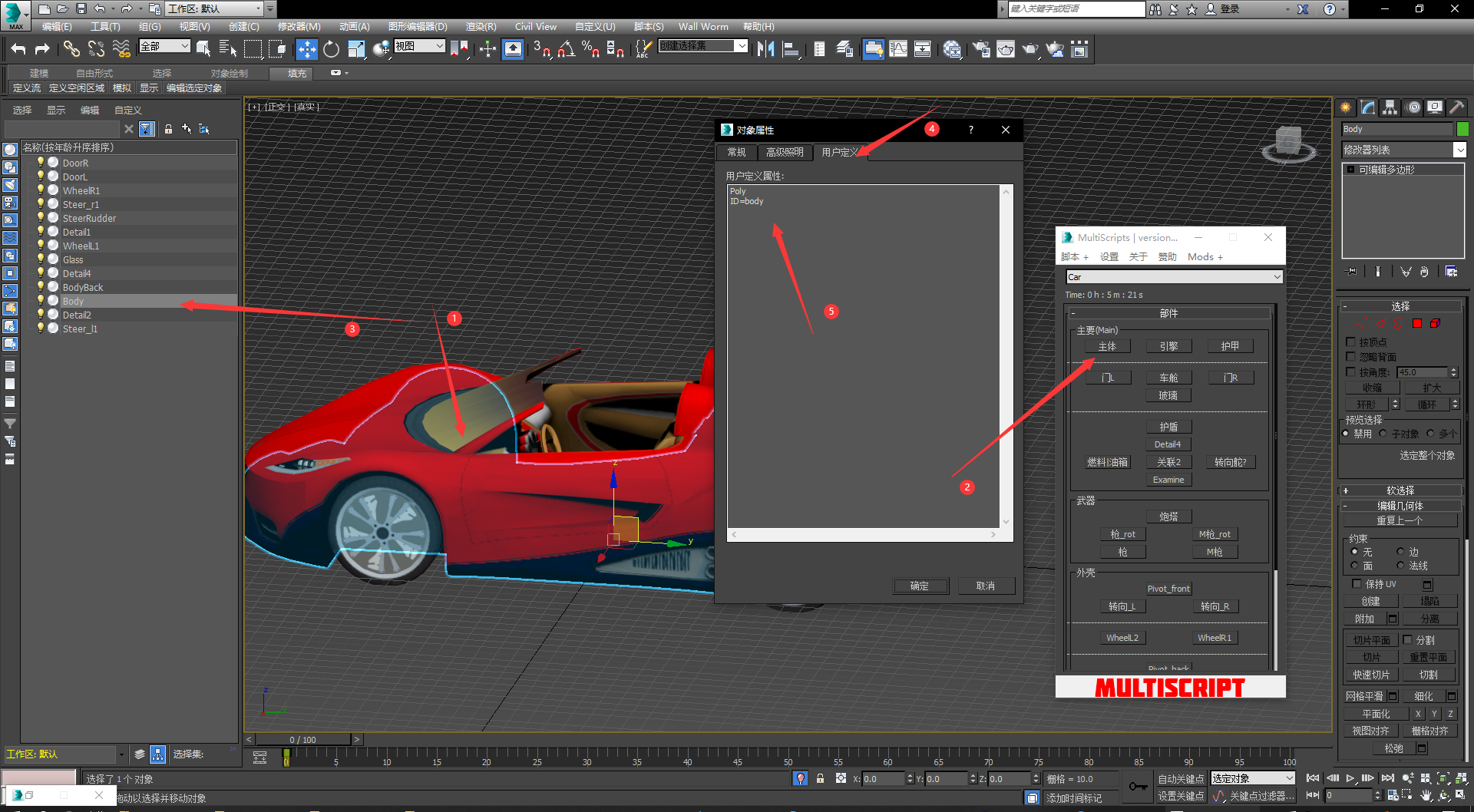Switch to the 常规 tab
The width and height of the screenshot is (1474, 812).
(736, 152)
